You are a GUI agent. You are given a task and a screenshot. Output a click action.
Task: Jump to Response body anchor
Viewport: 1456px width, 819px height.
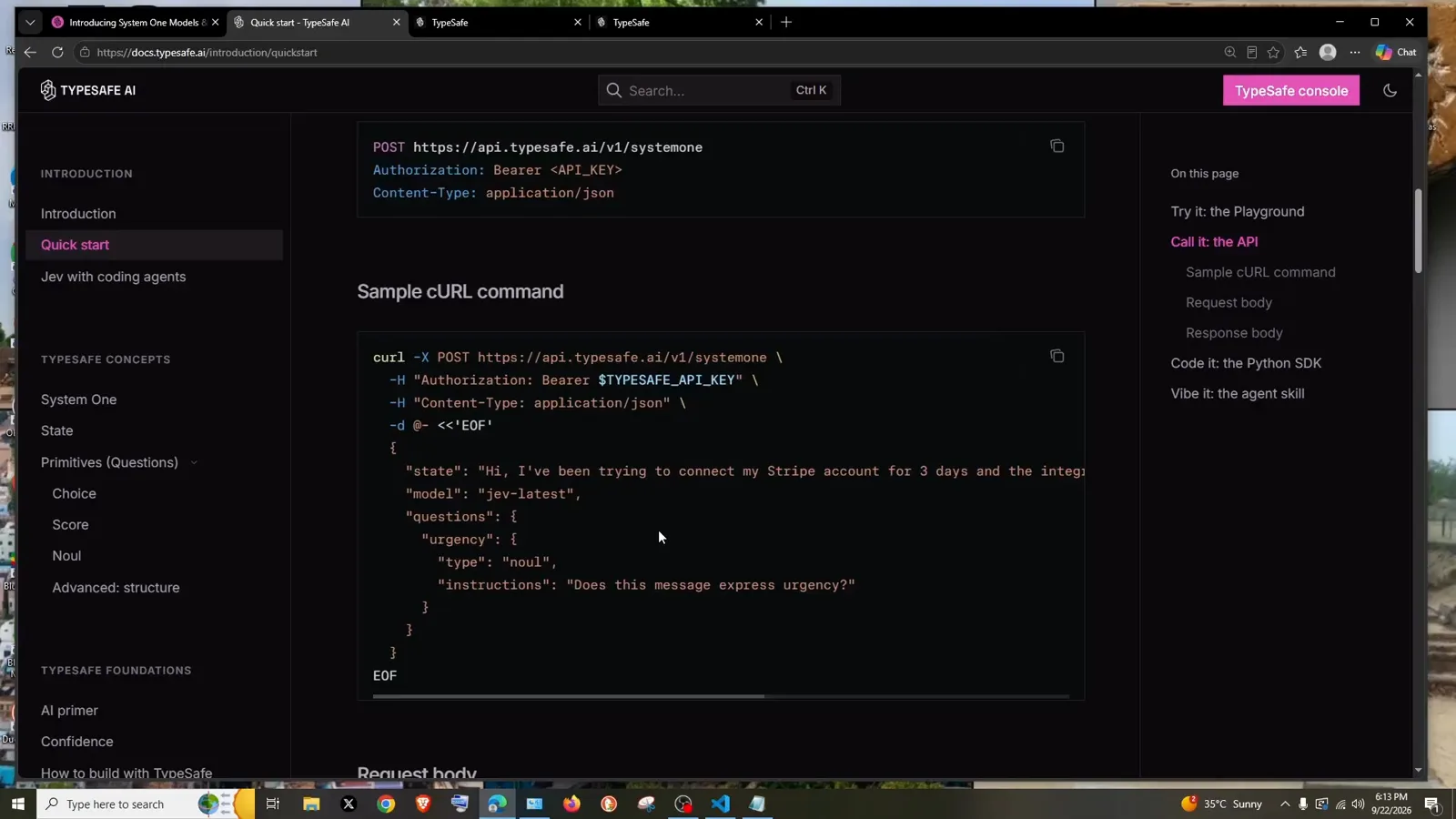click(1234, 333)
